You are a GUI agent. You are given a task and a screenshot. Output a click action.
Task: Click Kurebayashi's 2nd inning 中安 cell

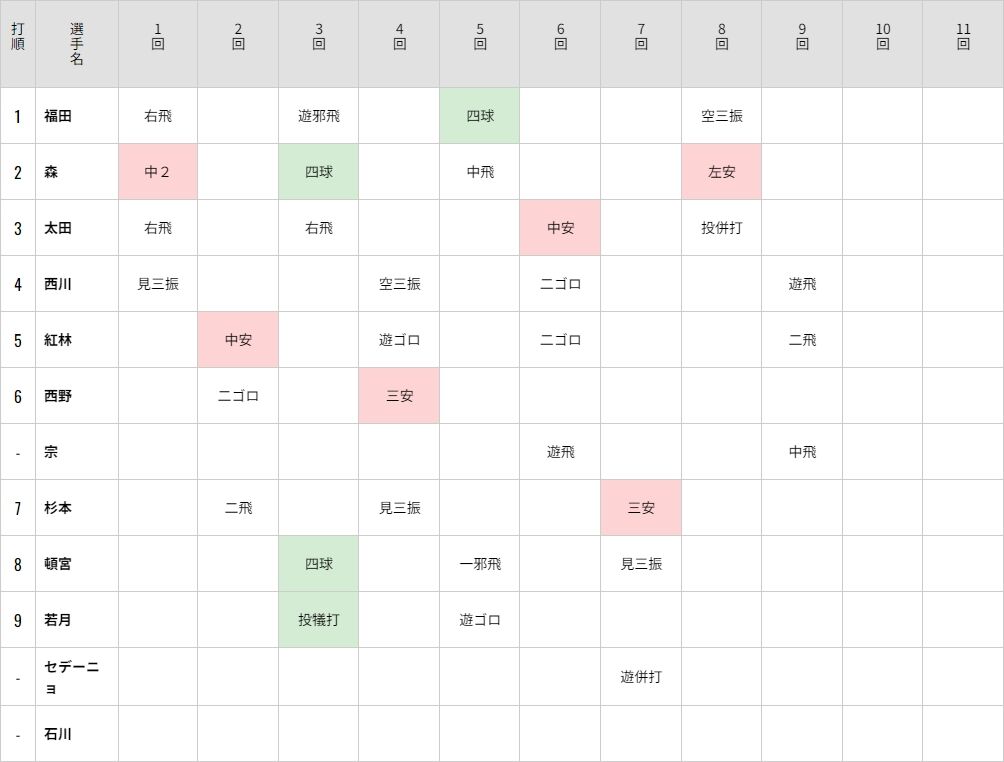(238, 340)
